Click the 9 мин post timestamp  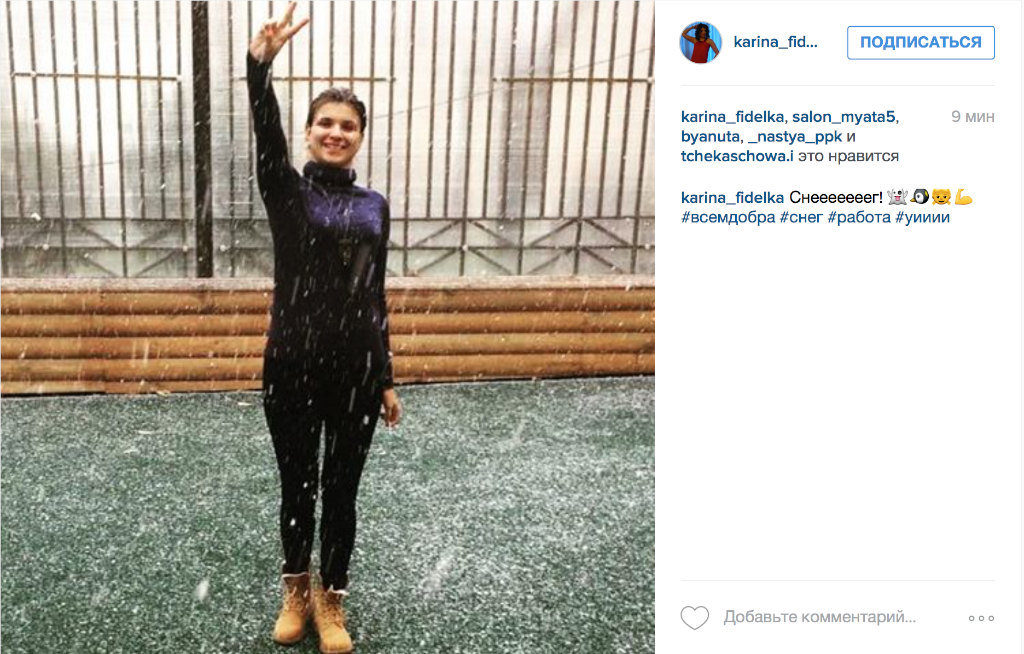972,117
